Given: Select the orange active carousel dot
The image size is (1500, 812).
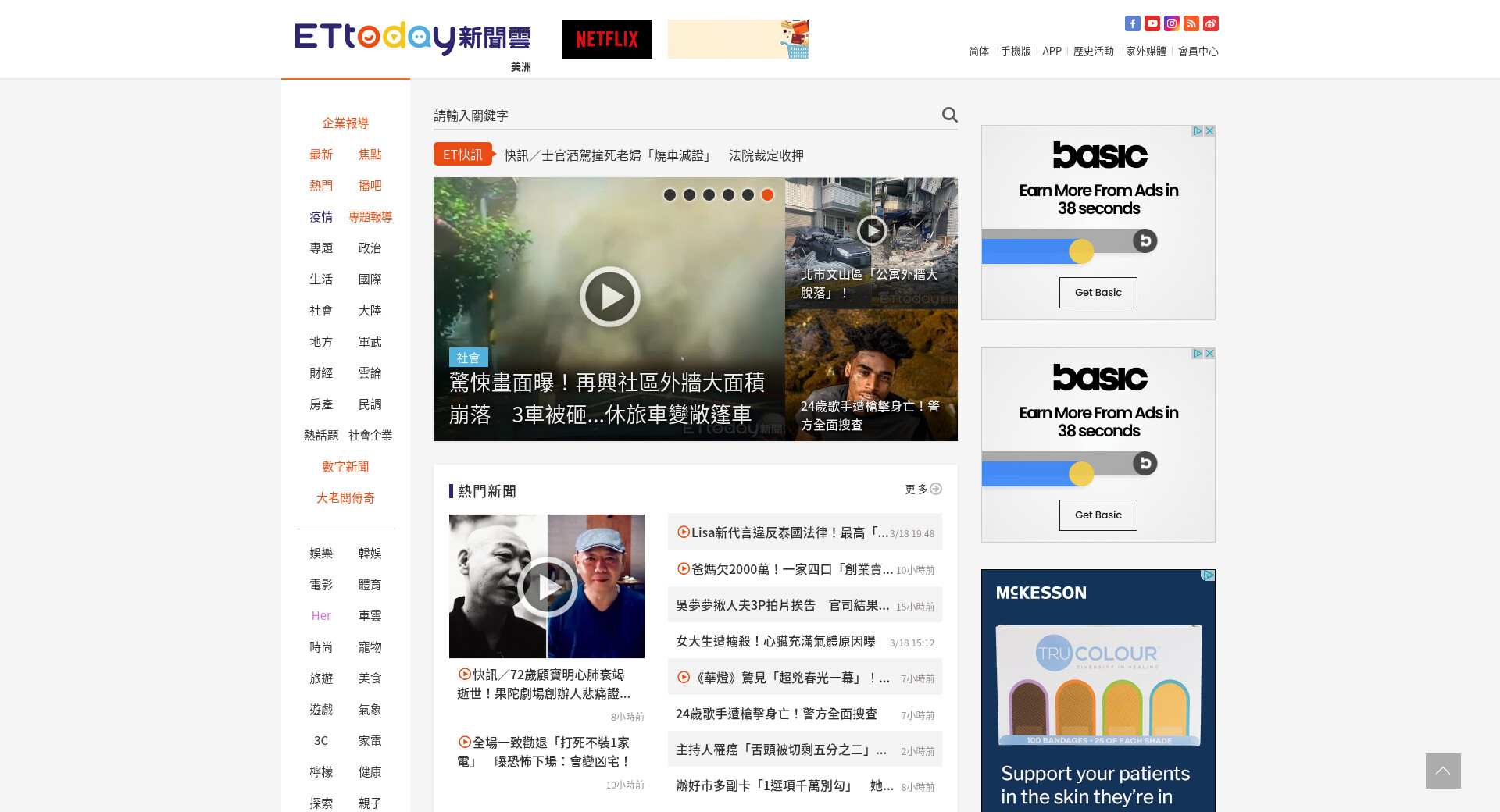Looking at the screenshot, I should [x=767, y=195].
